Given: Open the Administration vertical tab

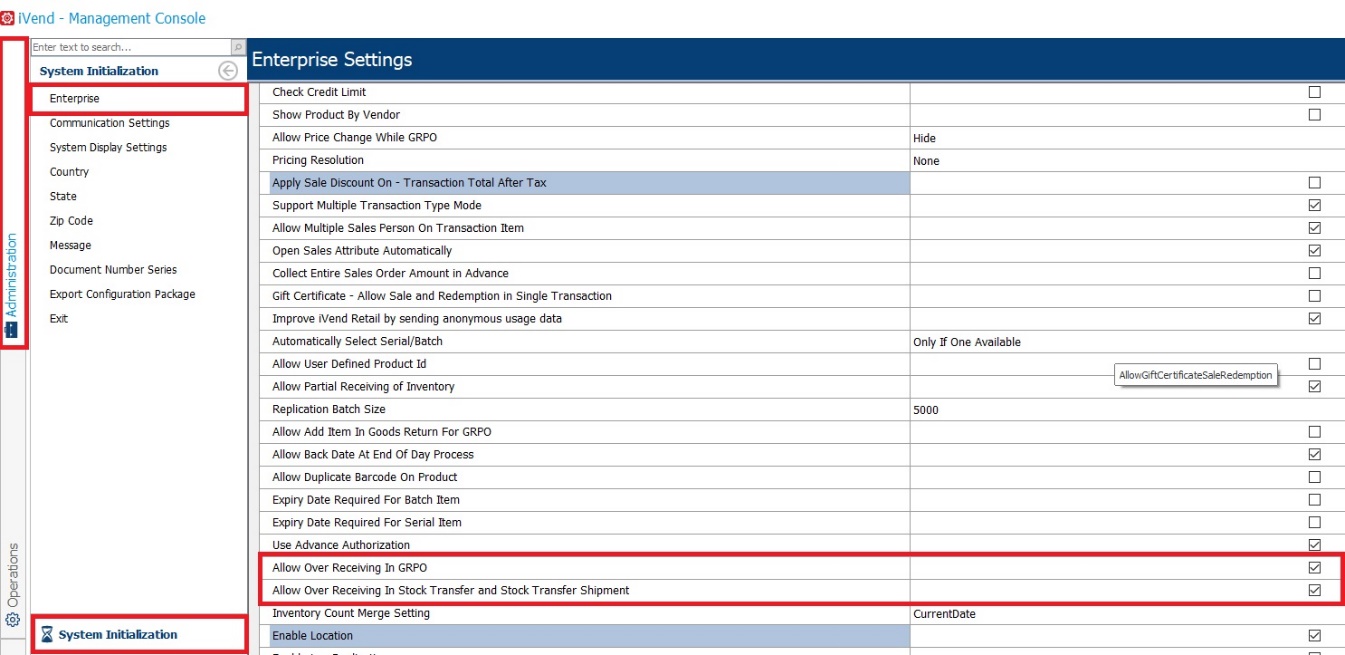Looking at the screenshot, I should pyautogui.click(x=13, y=194).
